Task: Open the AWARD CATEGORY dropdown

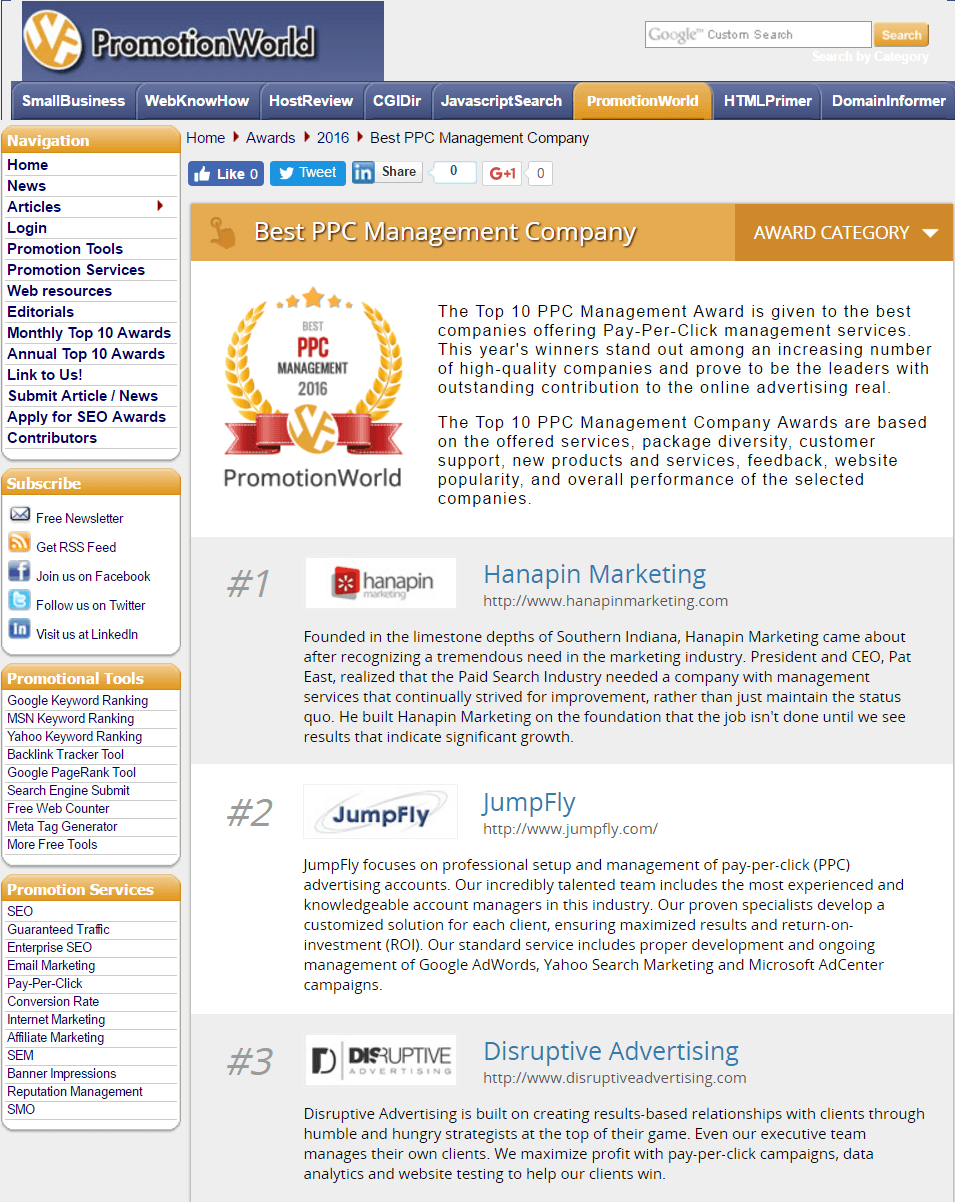Action: (845, 233)
